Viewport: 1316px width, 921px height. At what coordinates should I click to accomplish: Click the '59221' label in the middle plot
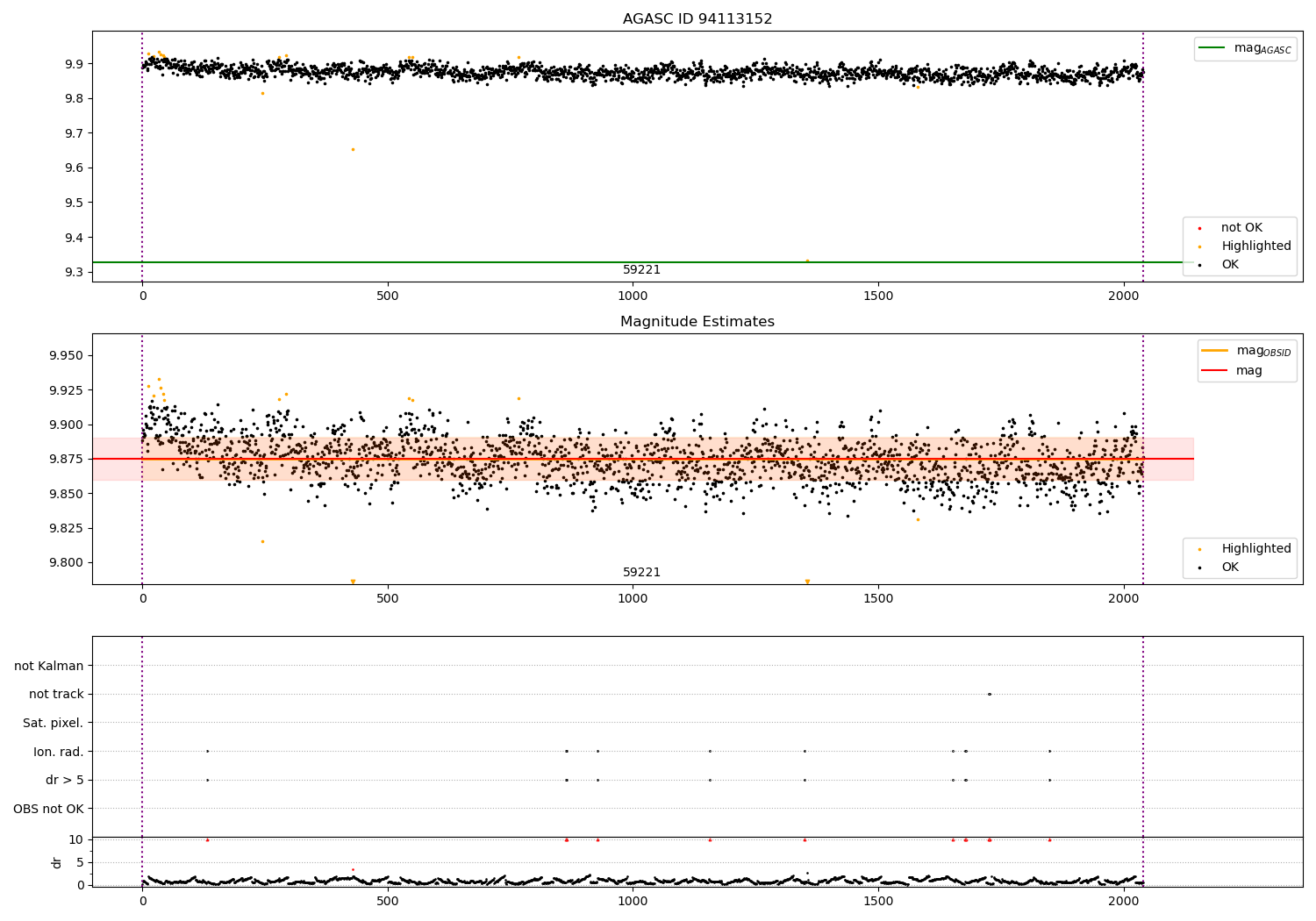tap(641, 573)
